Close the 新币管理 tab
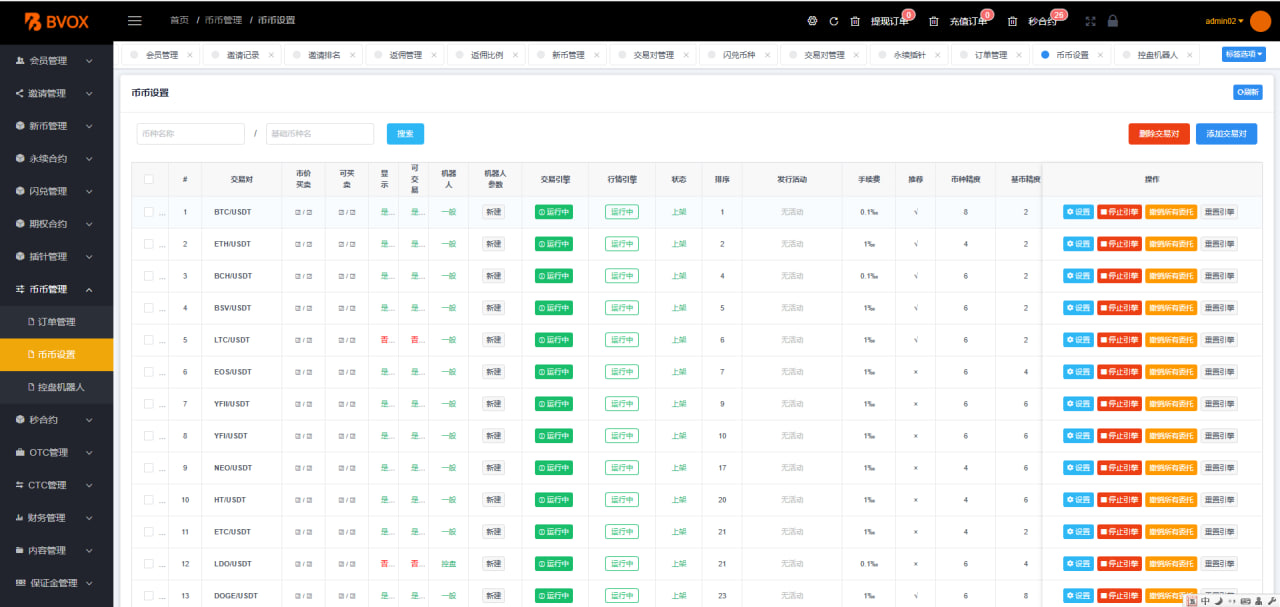The width and height of the screenshot is (1280, 607). (597, 55)
